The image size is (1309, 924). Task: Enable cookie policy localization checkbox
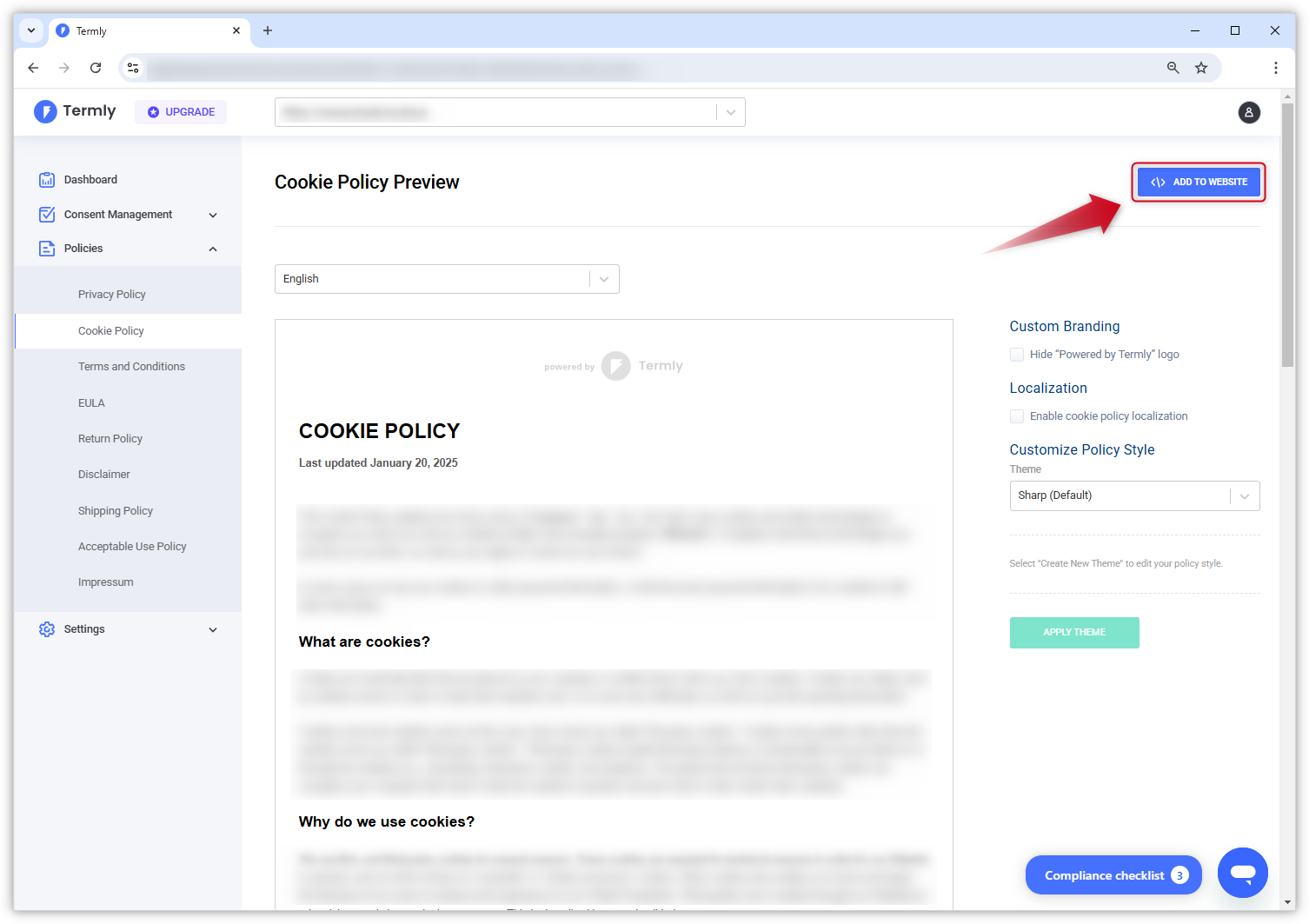click(1017, 416)
